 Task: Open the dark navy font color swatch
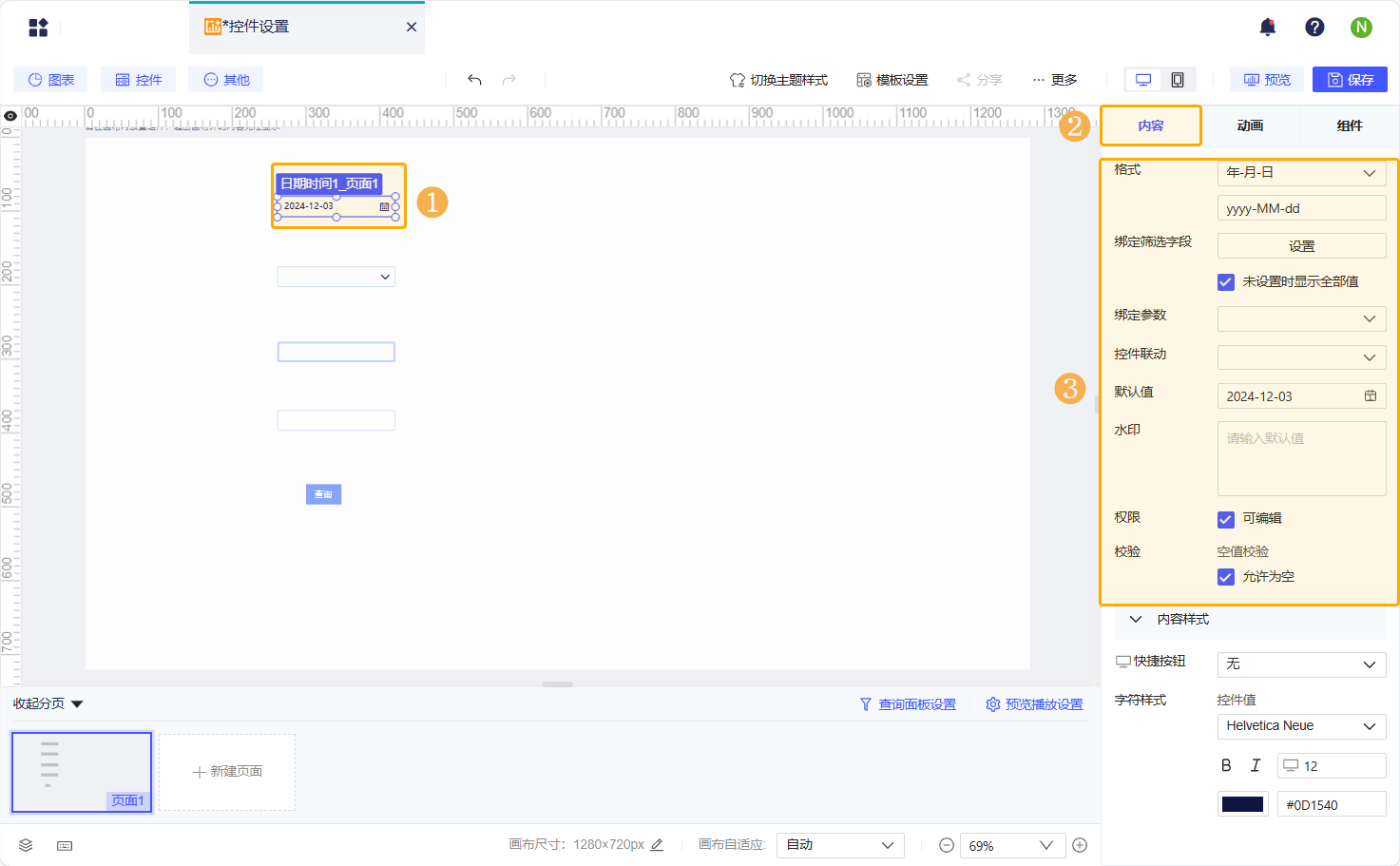pos(1242,804)
